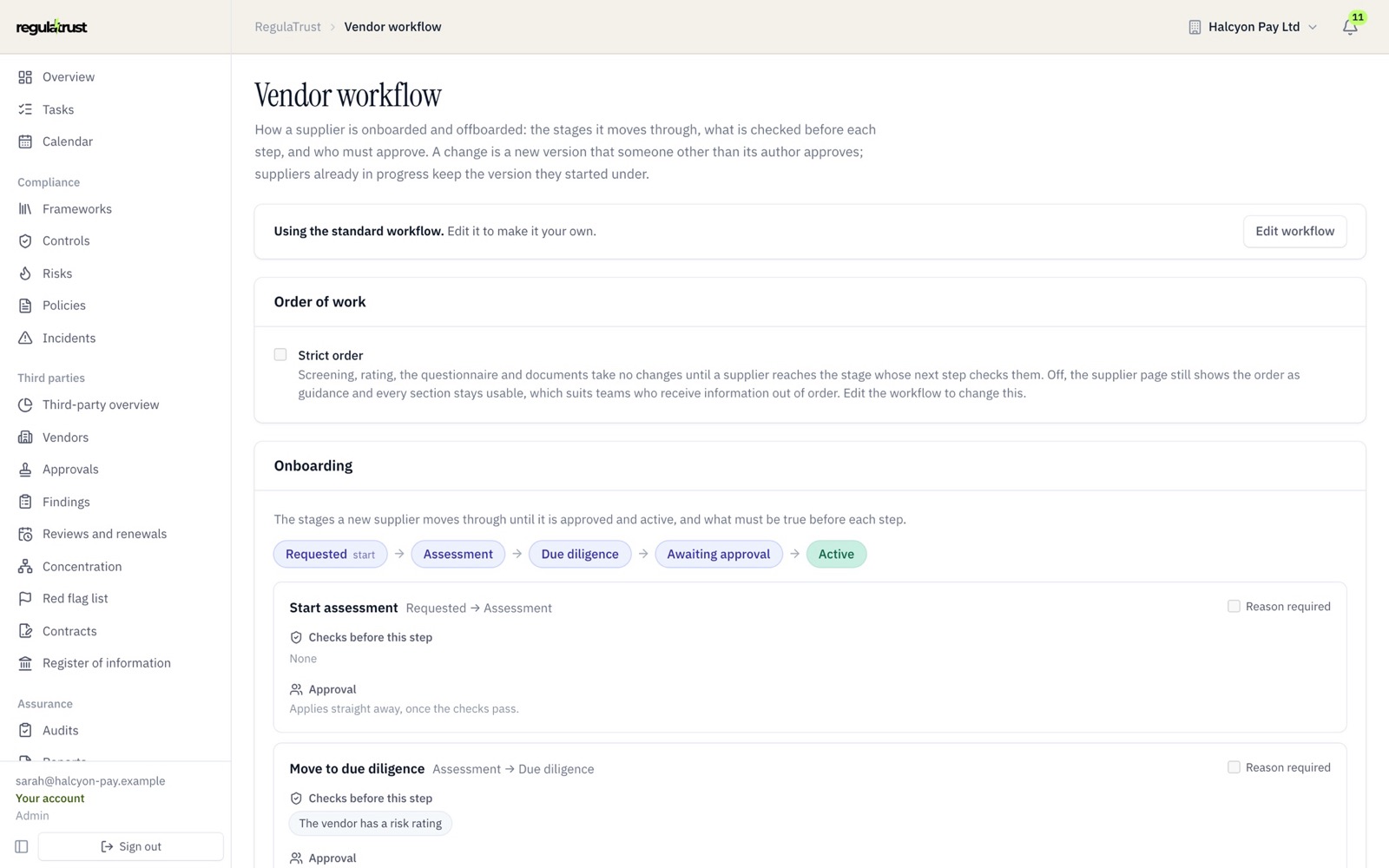Screen dimensions: 1389x868
Task: Click the sarah@halcyon-pay.example email text
Action: click(x=90, y=781)
